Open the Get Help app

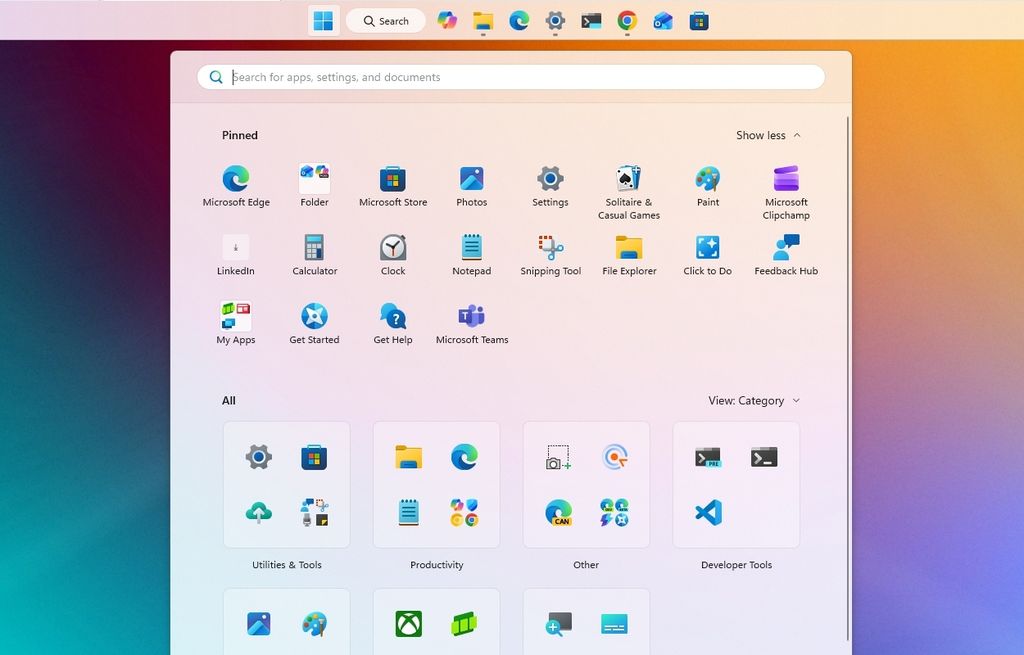393,323
